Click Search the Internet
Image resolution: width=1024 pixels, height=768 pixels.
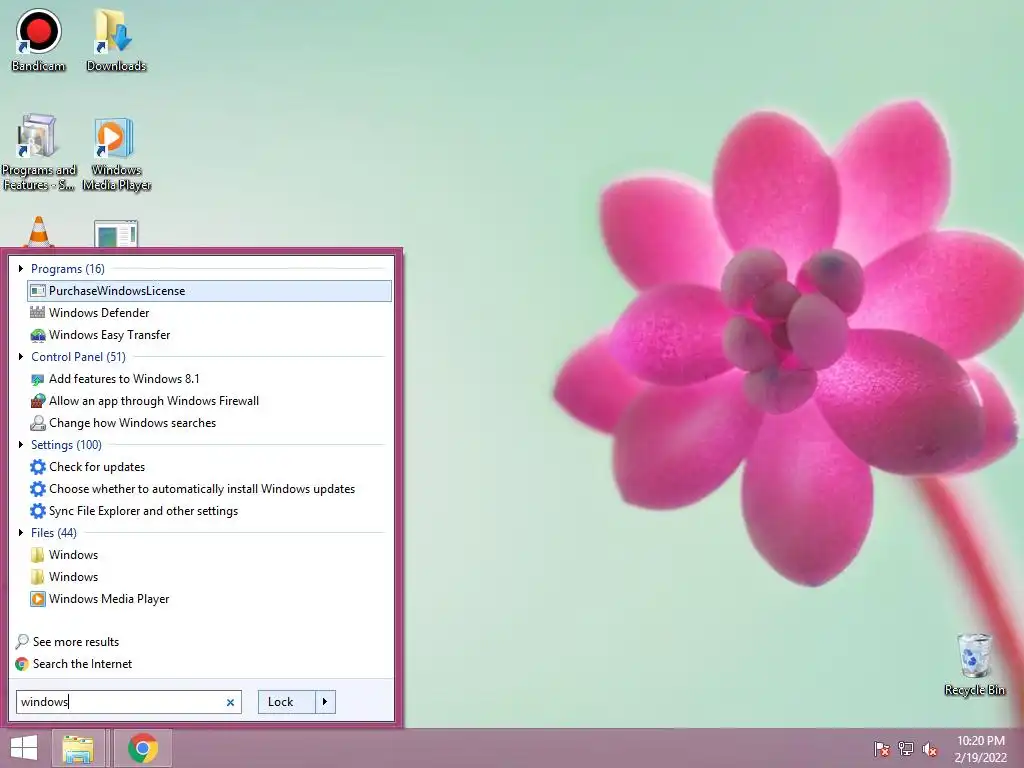[82, 664]
